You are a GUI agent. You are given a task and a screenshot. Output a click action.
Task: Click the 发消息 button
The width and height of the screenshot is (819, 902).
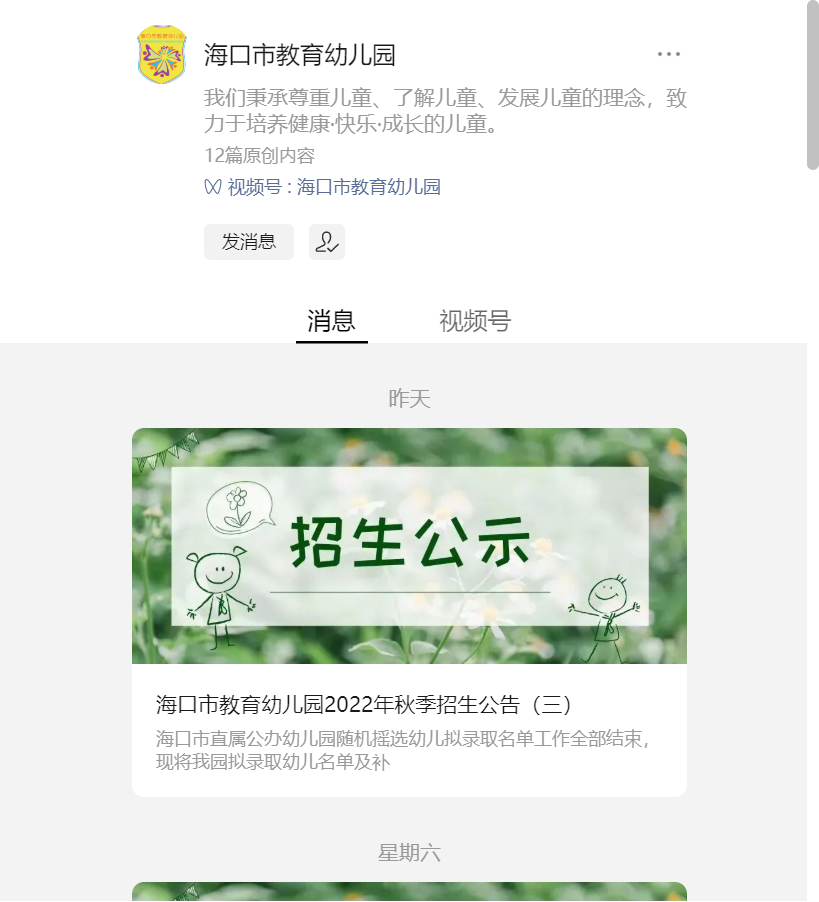click(x=248, y=242)
